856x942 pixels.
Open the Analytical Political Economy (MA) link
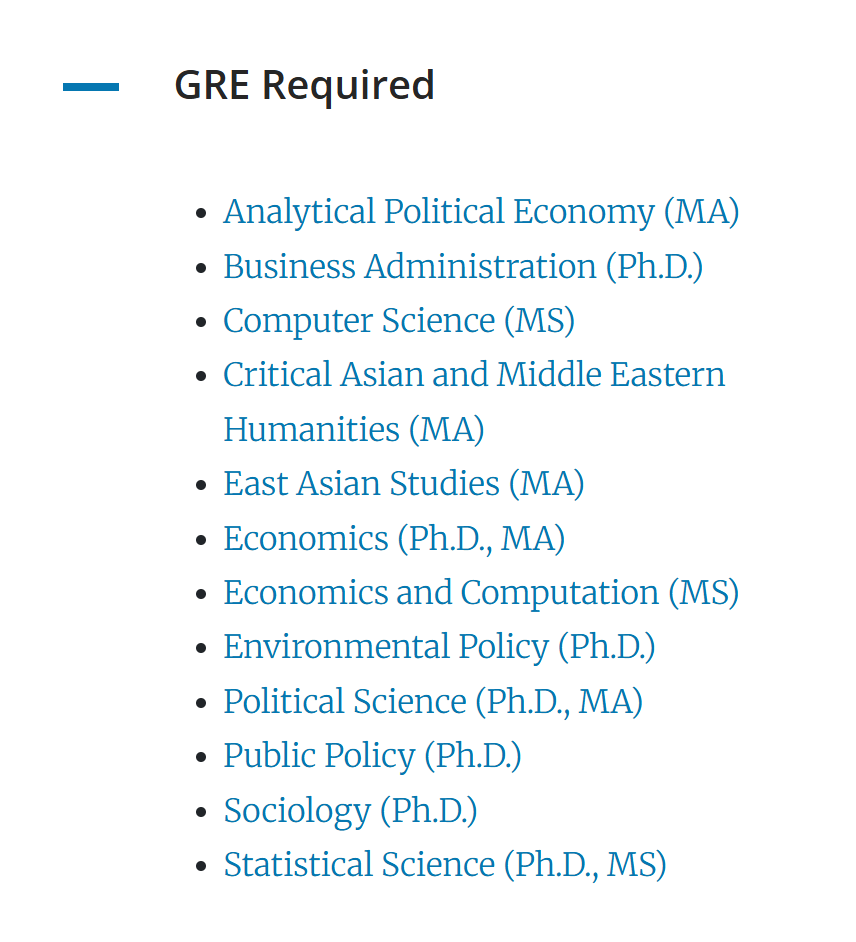coord(480,212)
